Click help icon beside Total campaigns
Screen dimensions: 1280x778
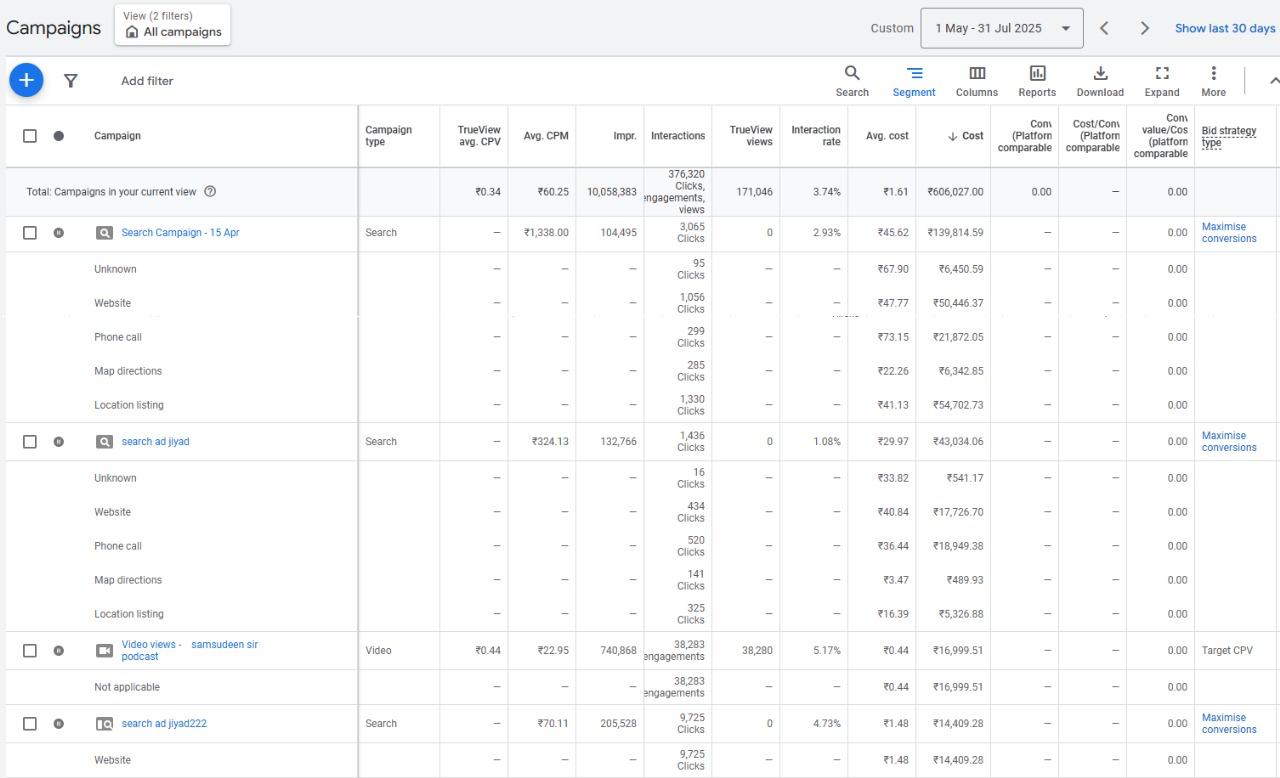point(210,192)
